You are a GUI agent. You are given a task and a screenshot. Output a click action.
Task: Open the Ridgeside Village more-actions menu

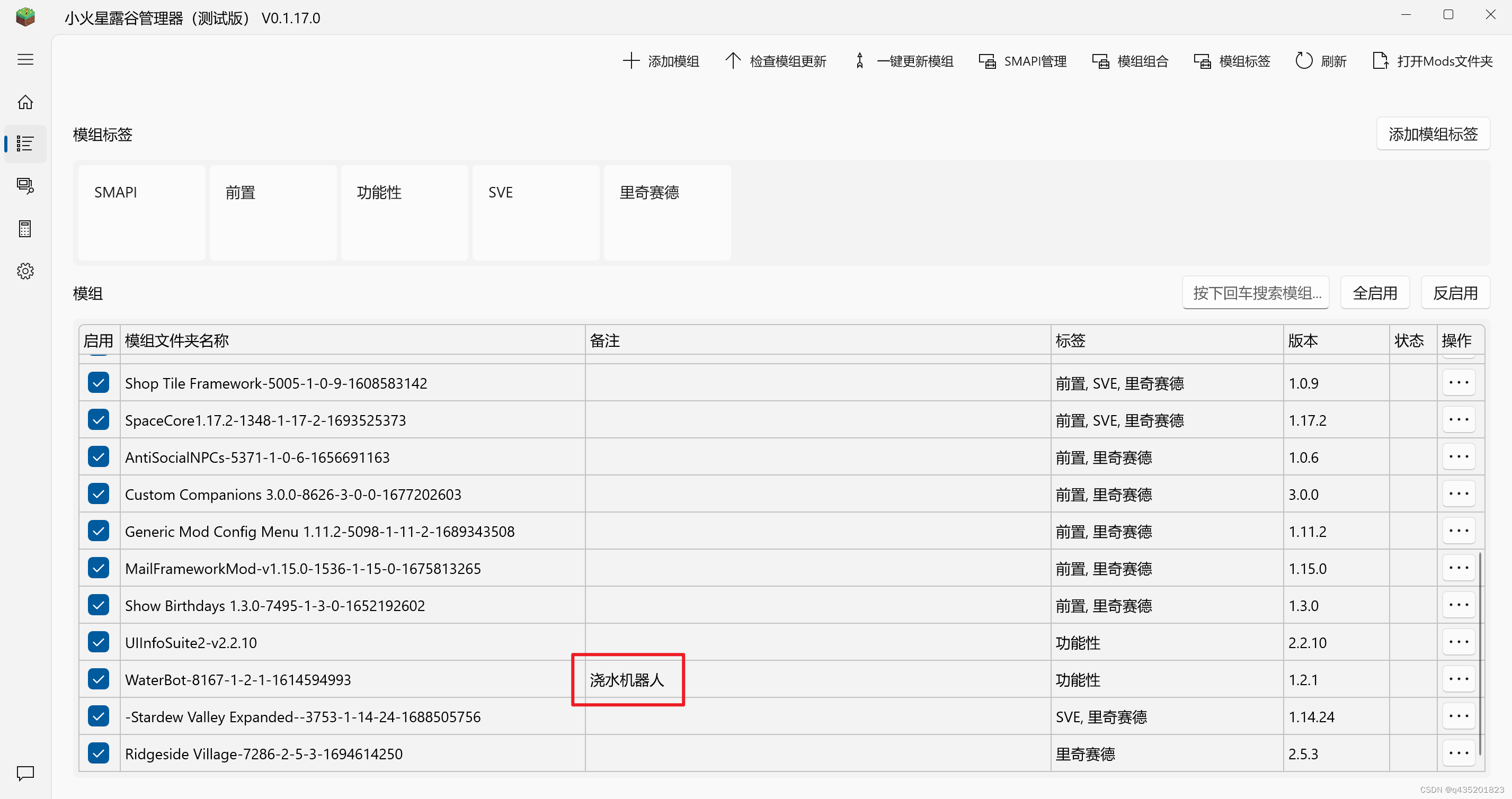tap(1458, 753)
